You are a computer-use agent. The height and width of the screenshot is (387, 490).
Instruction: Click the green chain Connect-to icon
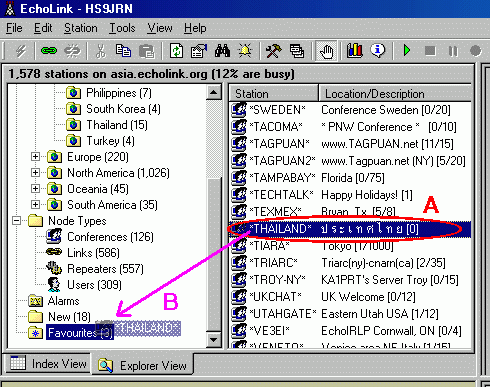pyautogui.click(x=49, y=51)
